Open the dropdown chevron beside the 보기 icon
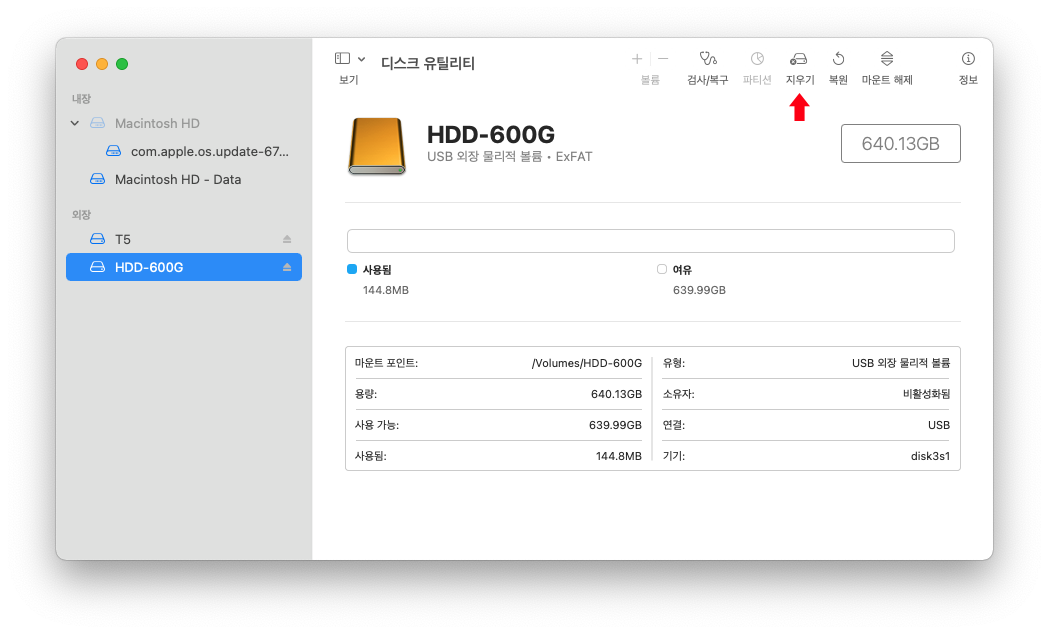Viewport: 1049px width, 634px height. pyautogui.click(x=361, y=59)
